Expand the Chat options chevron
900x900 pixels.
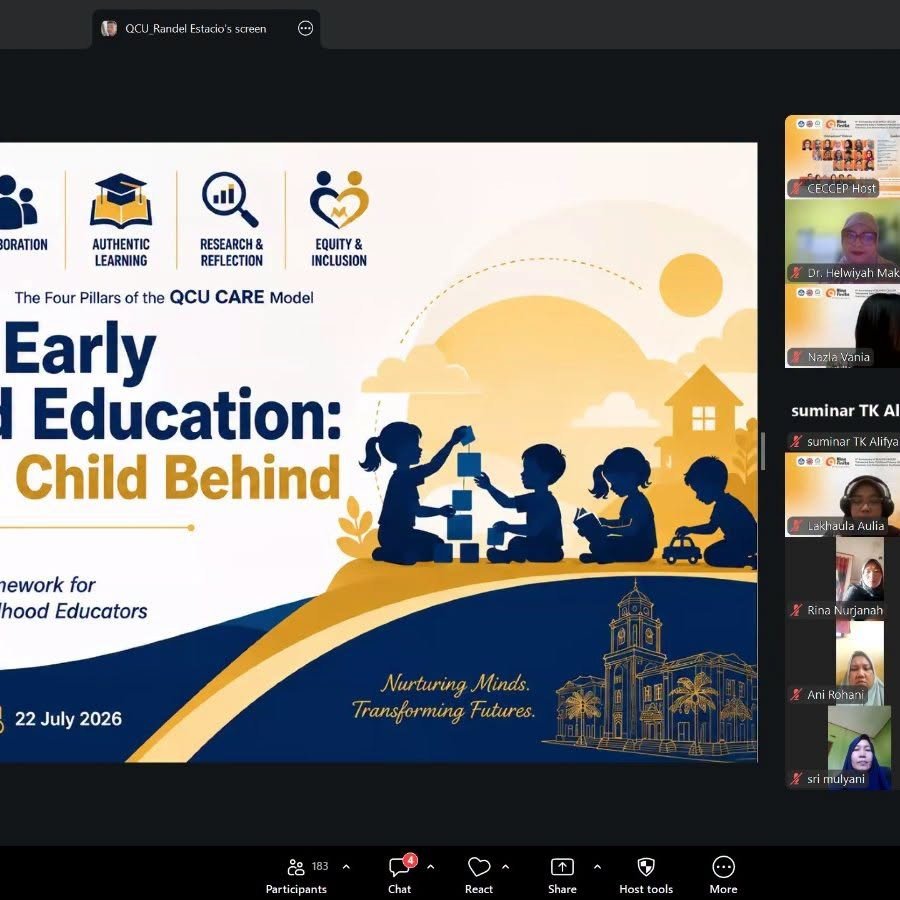point(430,867)
